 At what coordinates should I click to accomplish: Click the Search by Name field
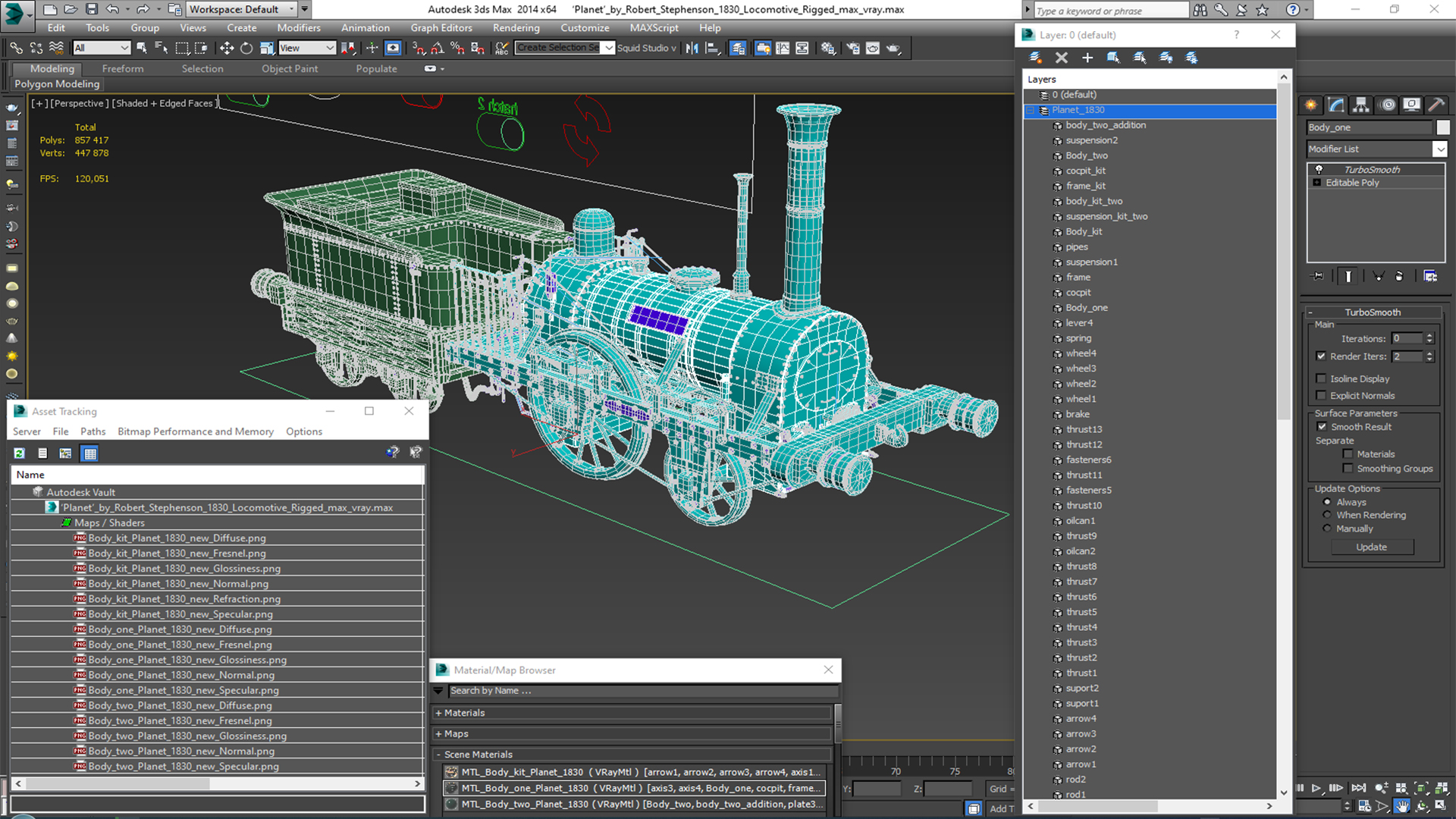[643, 691]
